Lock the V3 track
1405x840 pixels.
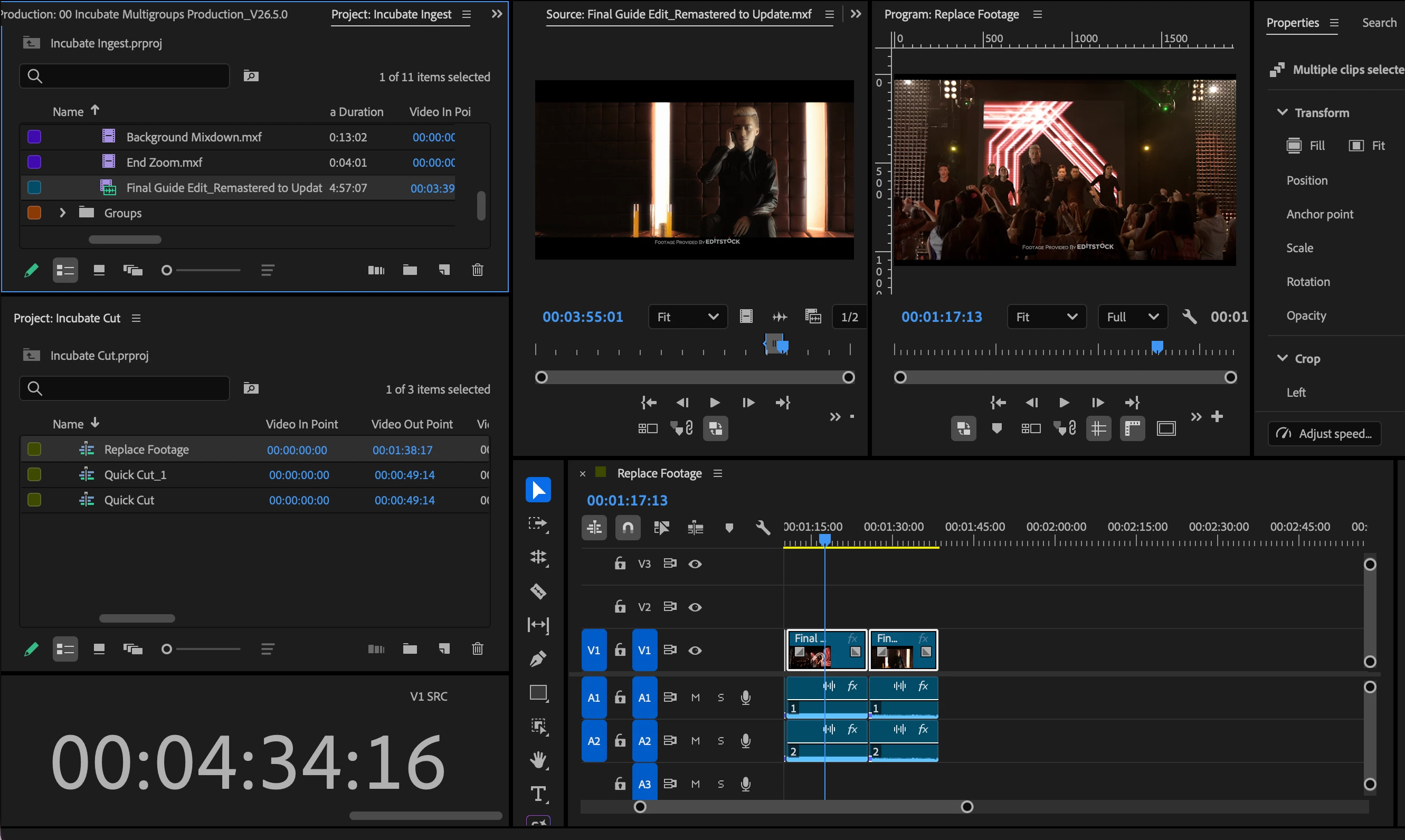point(620,563)
